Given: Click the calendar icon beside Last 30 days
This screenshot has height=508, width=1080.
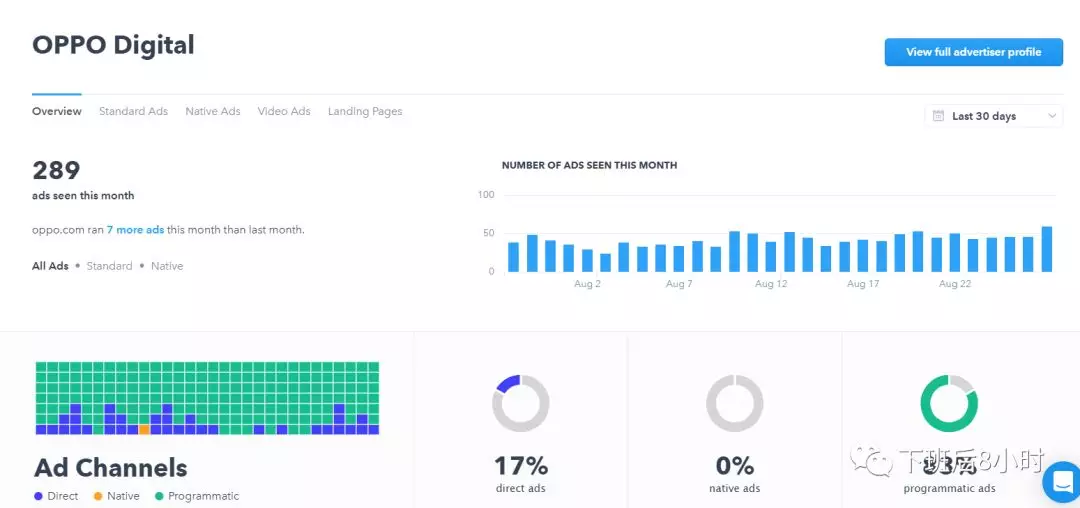Looking at the screenshot, I should tap(938, 116).
